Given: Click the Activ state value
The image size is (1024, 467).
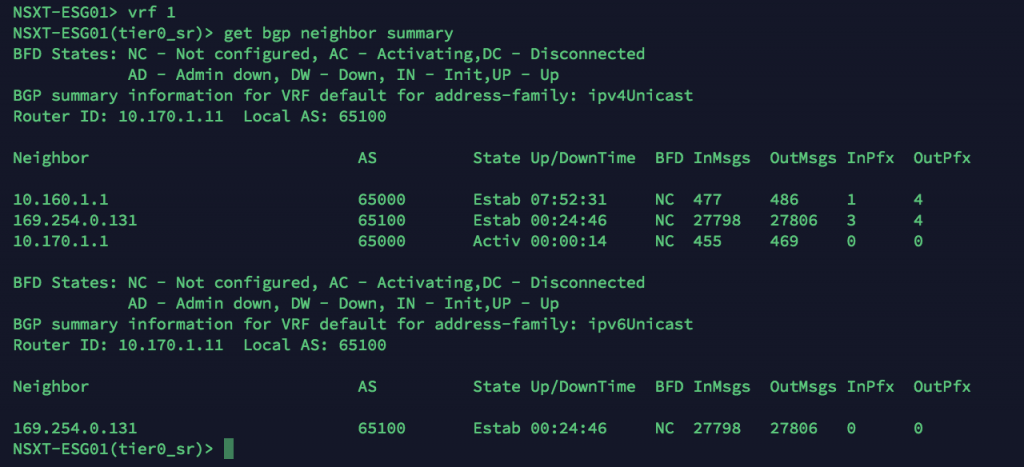Looking at the screenshot, I should 496,241.
